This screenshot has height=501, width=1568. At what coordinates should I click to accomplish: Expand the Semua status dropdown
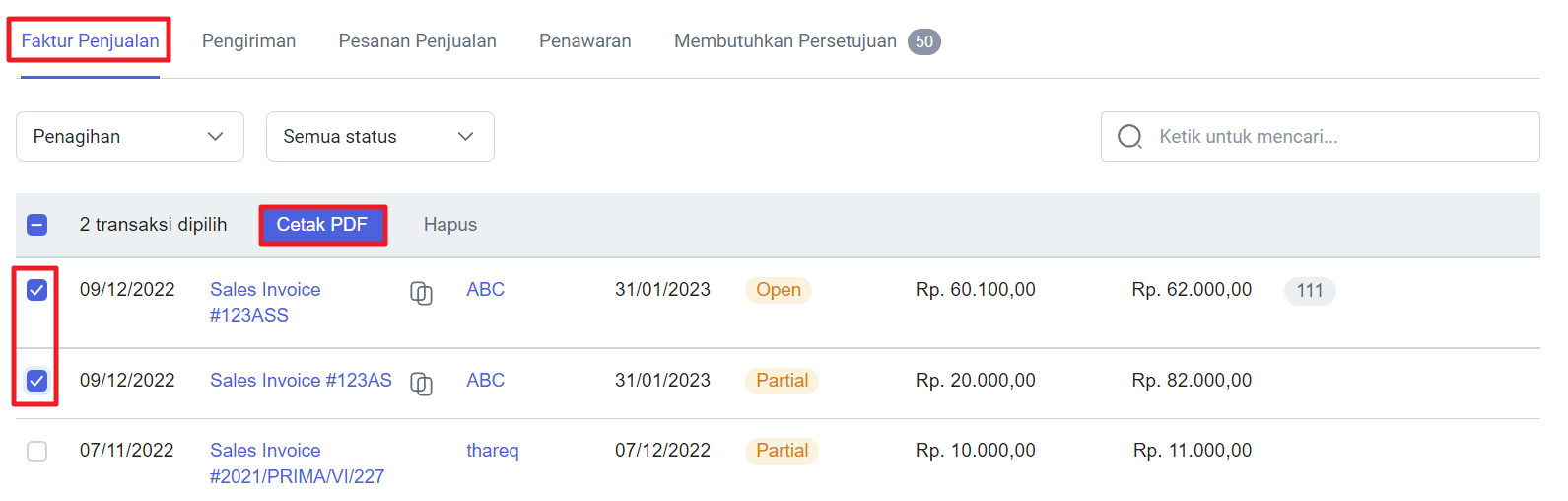click(380, 136)
